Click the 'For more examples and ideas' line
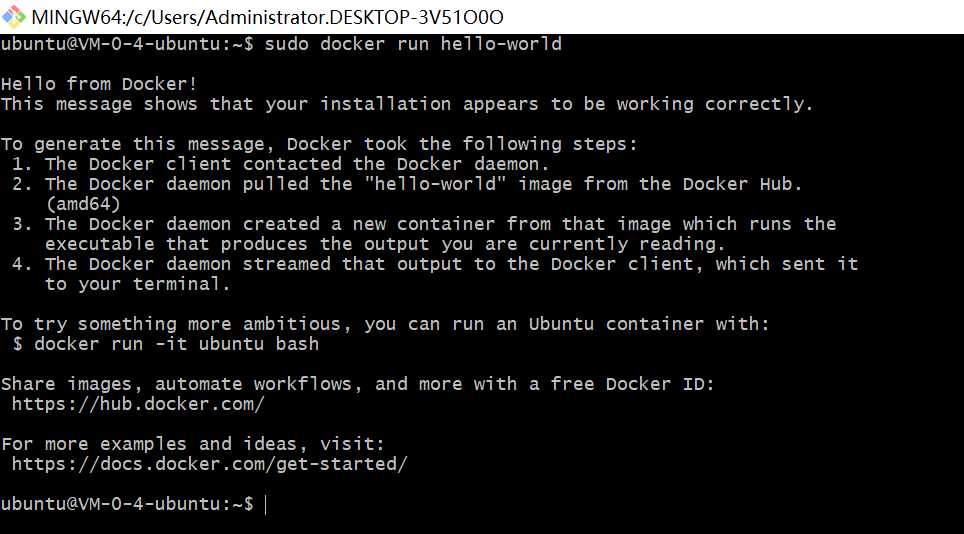Image resolution: width=964 pixels, height=534 pixels. [x=193, y=444]
